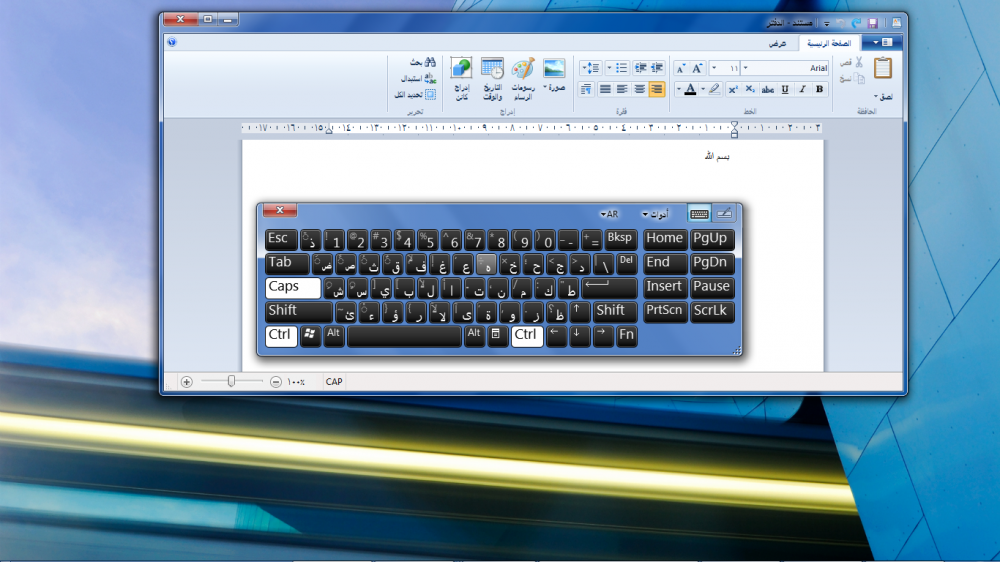The image size is (1000, 562).
Task: Click the Bold formatting button
Action: (820, 89)
